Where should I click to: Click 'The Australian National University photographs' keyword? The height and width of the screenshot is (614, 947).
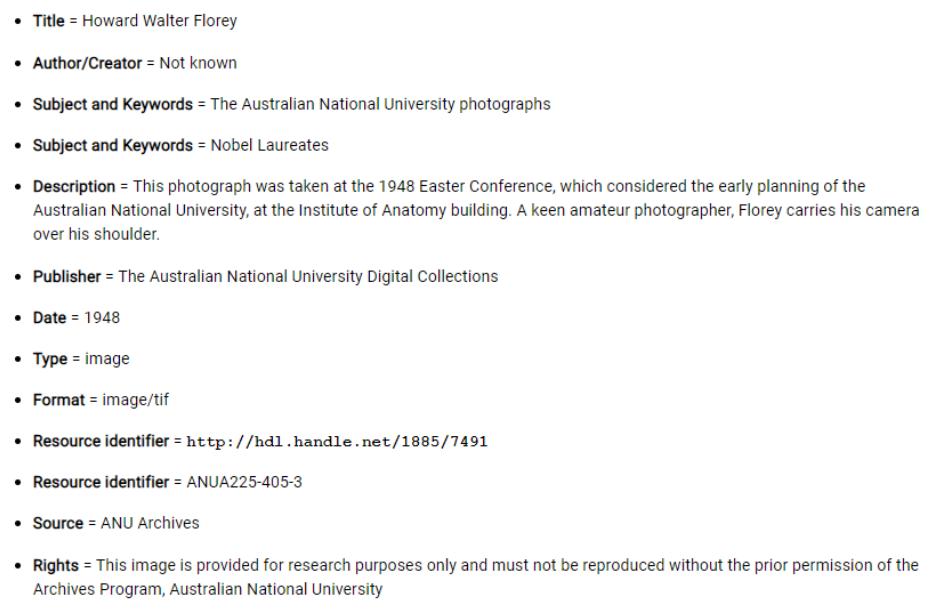click(x=380, y=104)
